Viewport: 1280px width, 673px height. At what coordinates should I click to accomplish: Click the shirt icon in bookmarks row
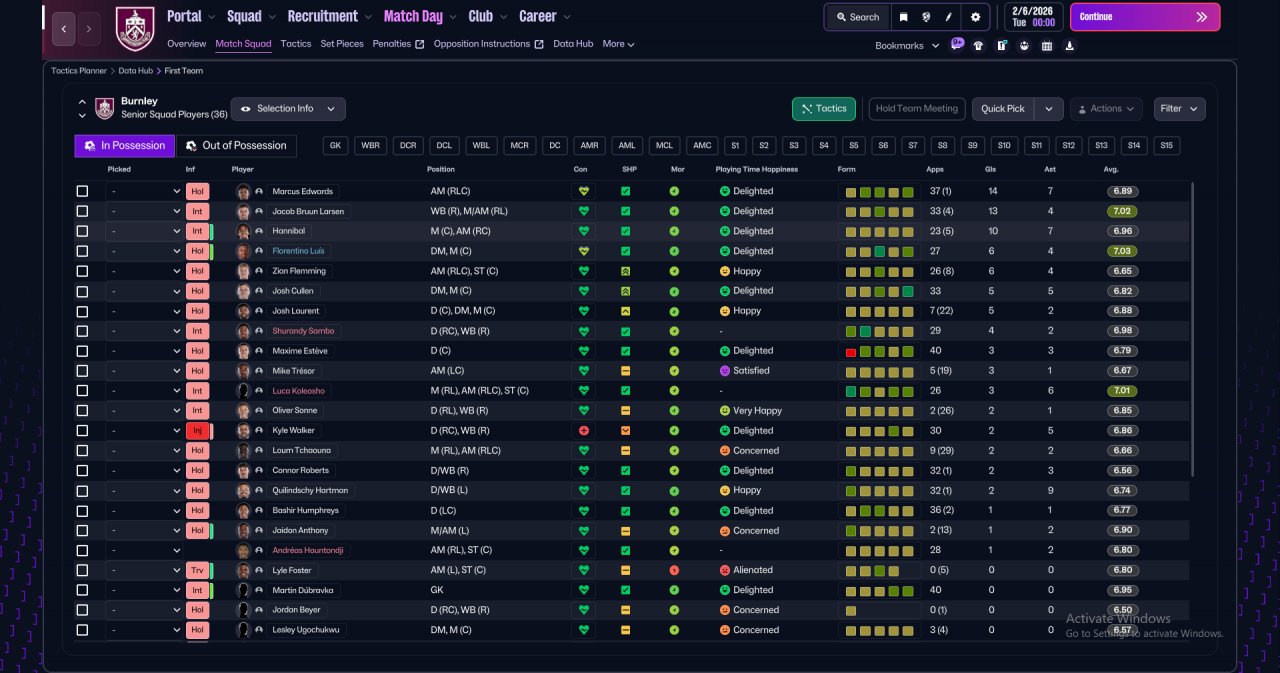click(x=978, y=45)
